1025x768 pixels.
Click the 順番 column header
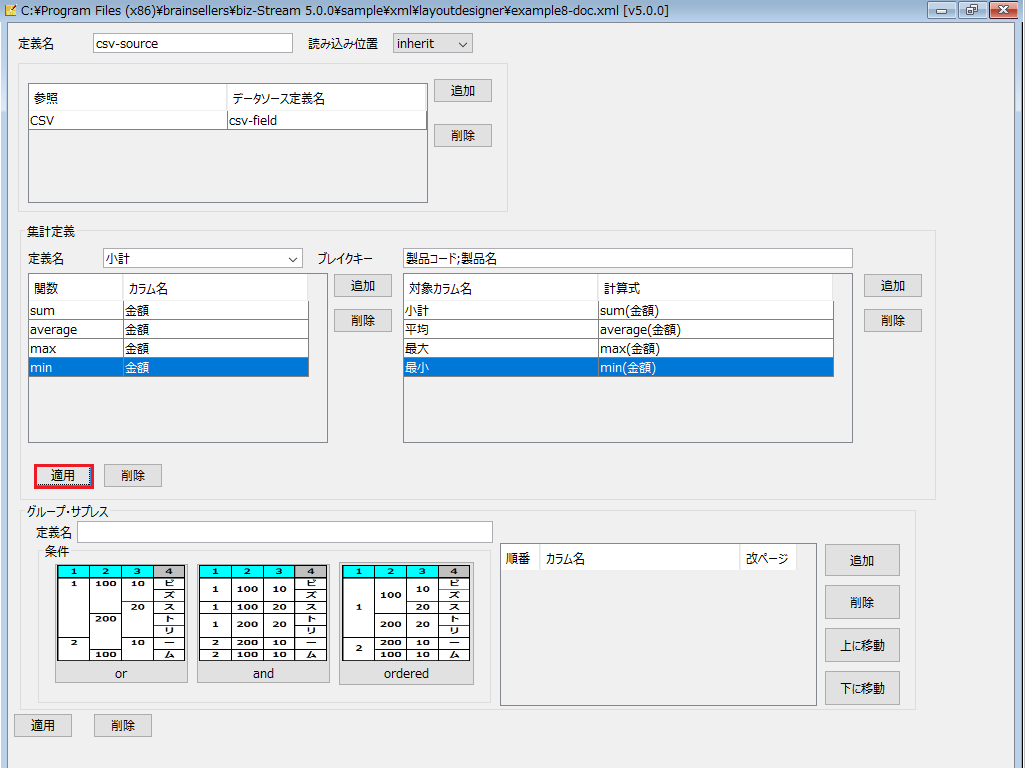coord(520,558)
